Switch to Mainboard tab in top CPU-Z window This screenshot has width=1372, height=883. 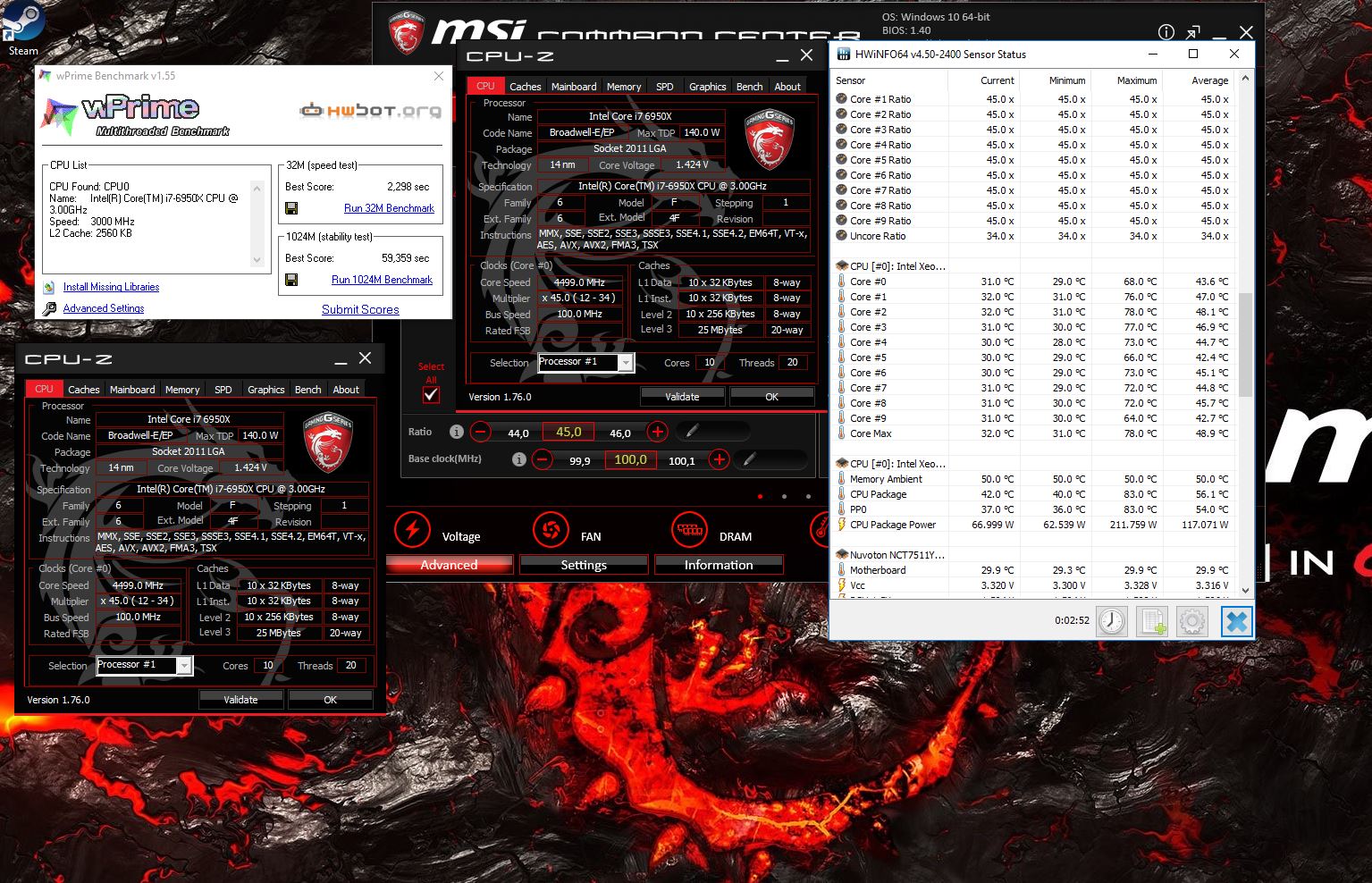coord(574,87)
